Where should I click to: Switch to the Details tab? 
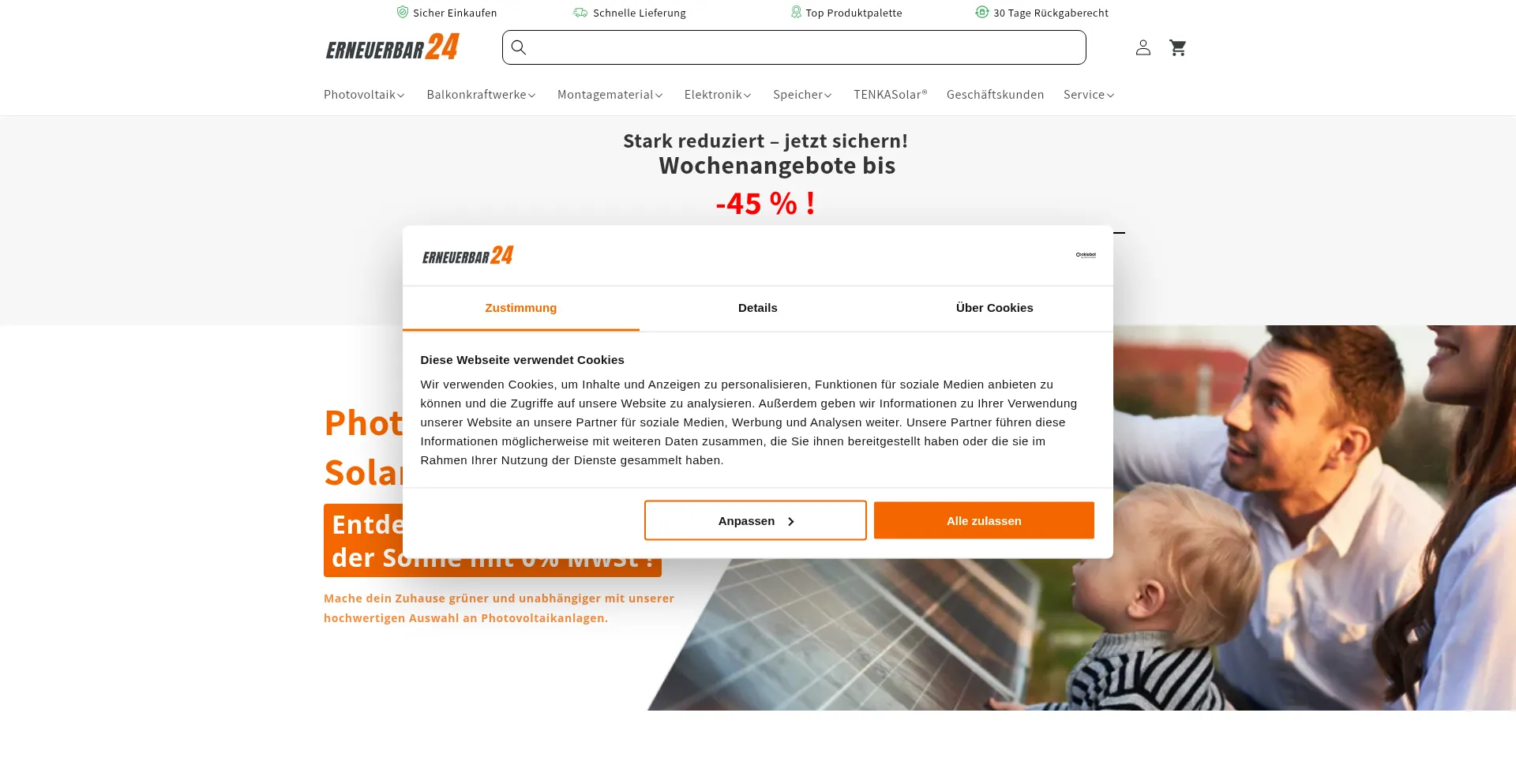tap(758, 308)
